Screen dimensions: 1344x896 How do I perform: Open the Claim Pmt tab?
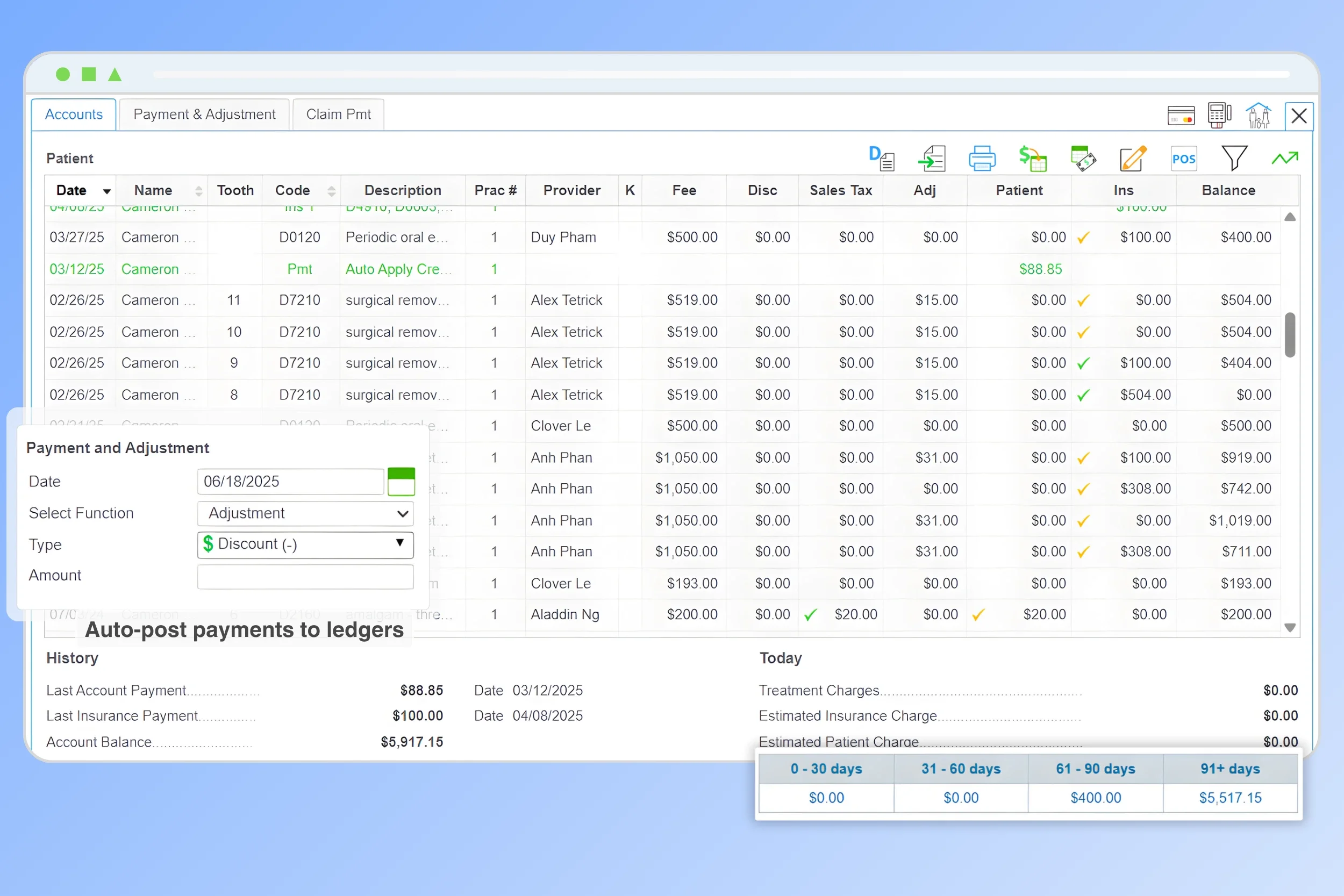338,115
